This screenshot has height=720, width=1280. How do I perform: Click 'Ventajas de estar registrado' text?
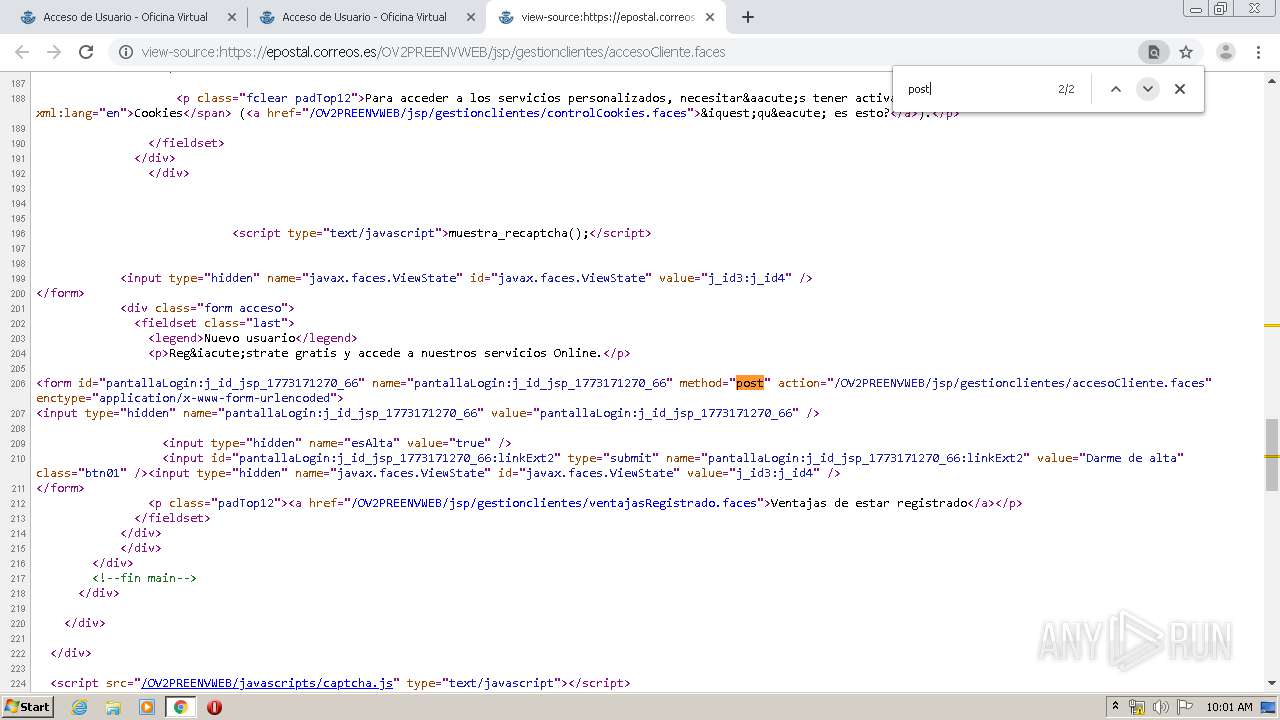point(868,503)
